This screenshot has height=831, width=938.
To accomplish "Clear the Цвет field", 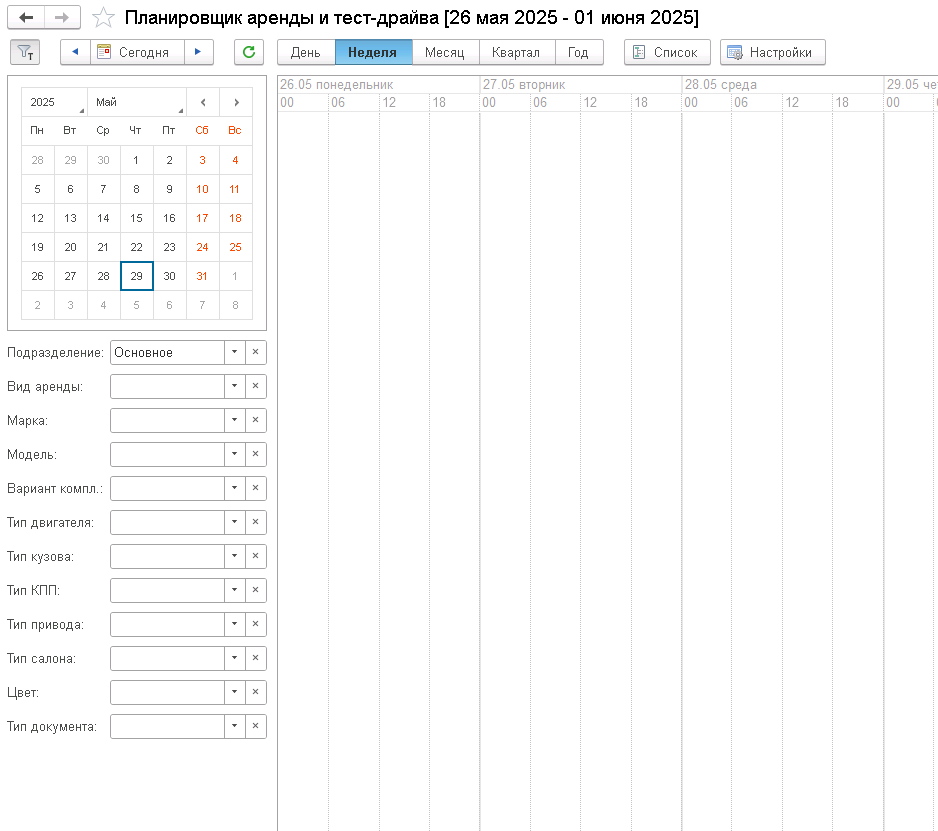I will (x=255, y=692).
